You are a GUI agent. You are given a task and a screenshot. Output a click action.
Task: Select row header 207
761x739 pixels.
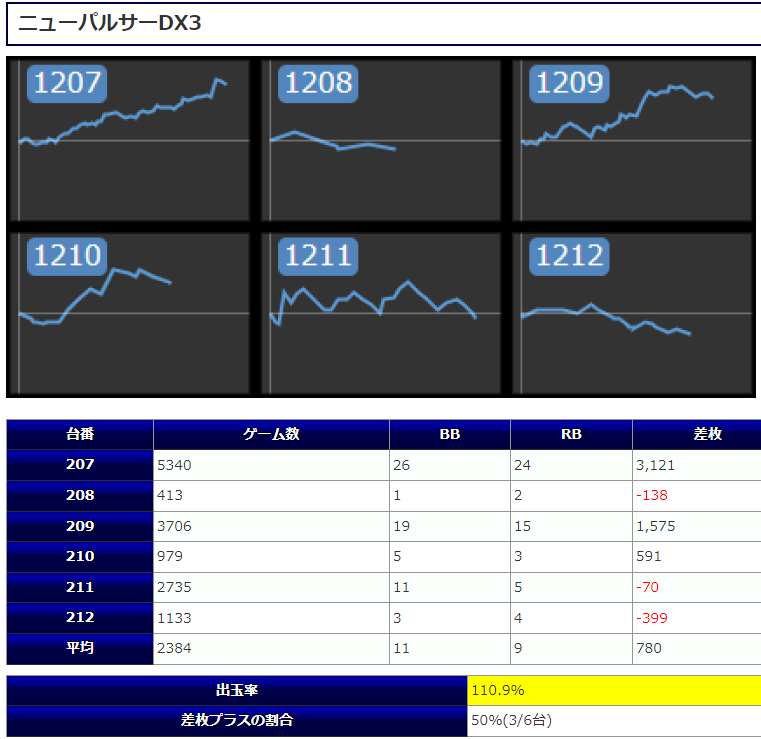80,465
